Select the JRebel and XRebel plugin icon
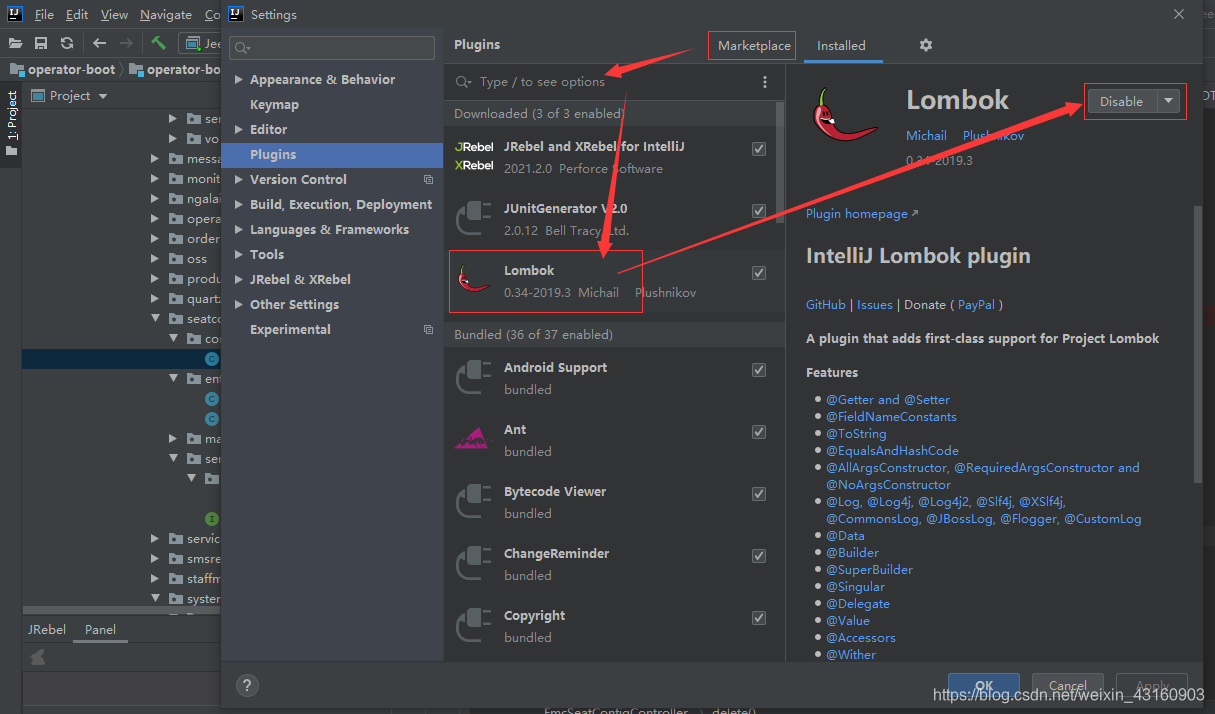This screenshot has height=714, width=1215. 473,156
